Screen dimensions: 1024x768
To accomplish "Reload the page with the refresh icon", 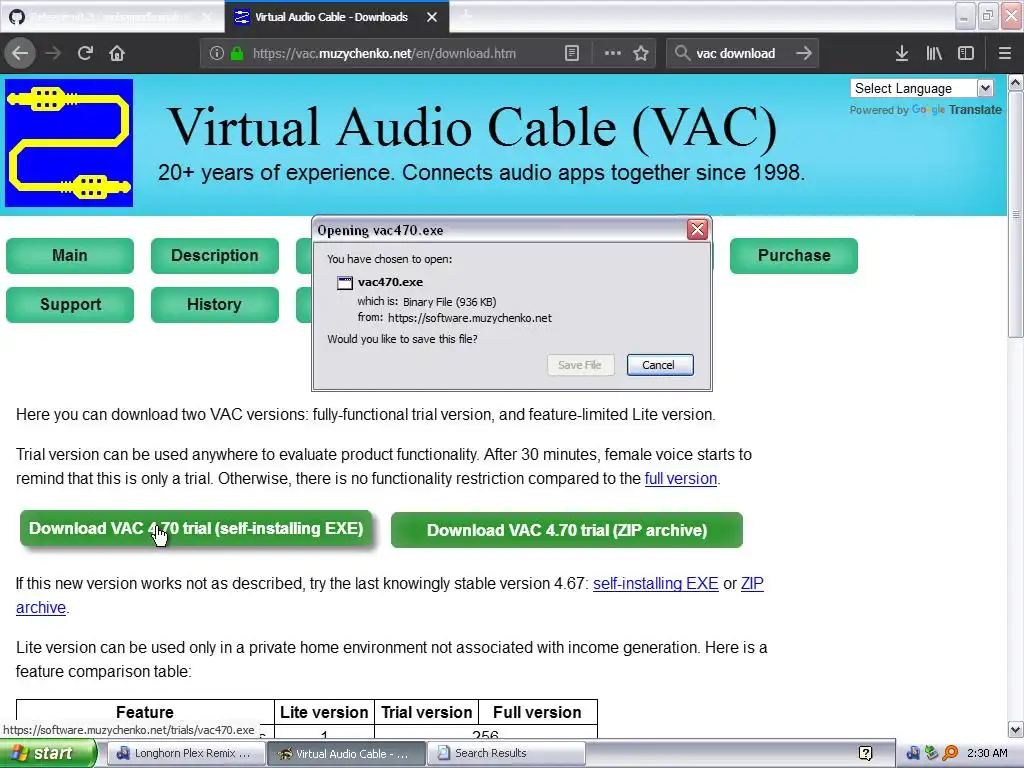I will point(85,53).
